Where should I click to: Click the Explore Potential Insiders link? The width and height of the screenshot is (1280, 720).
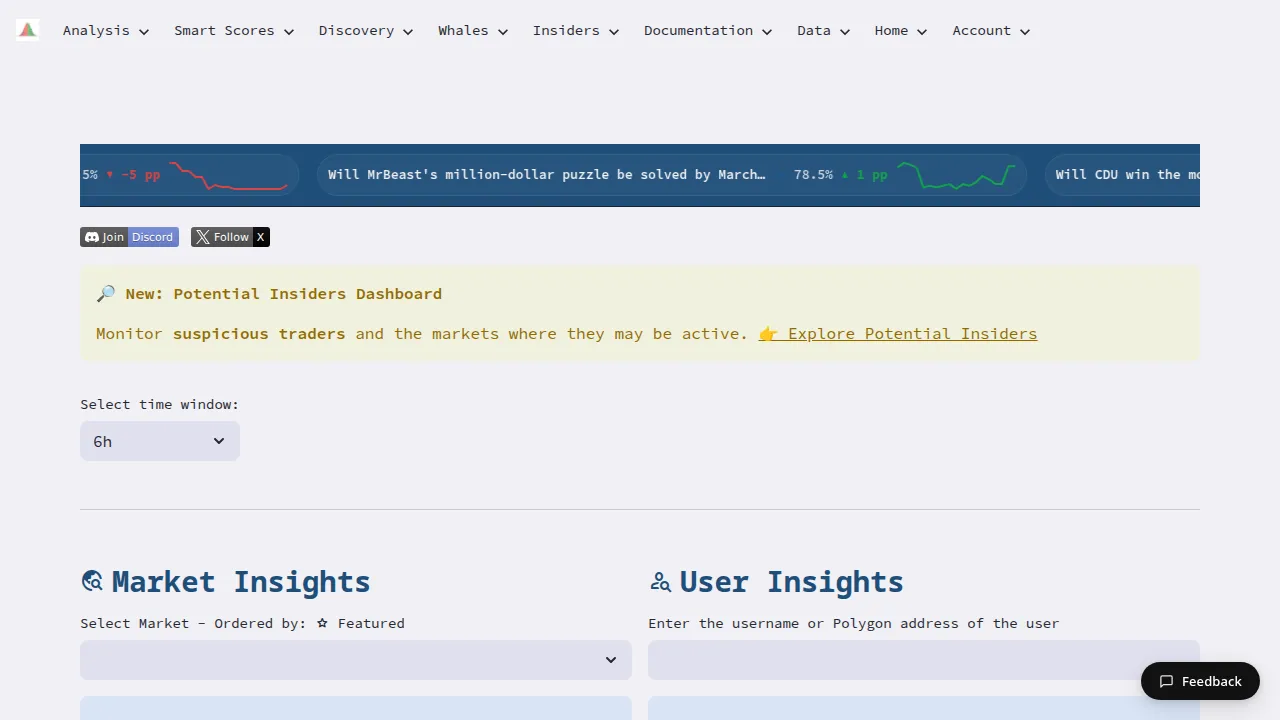click(x=911, y=334)
